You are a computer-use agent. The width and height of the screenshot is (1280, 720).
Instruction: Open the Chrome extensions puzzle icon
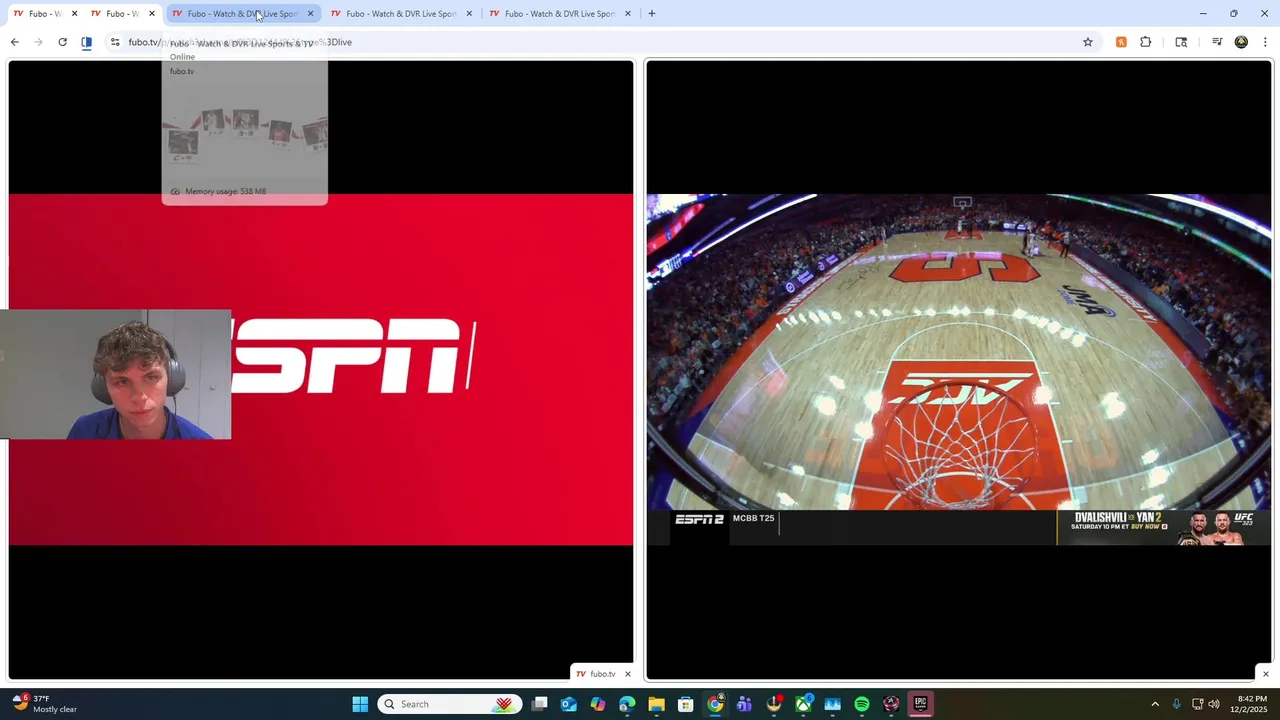(x=1146, y=42)
